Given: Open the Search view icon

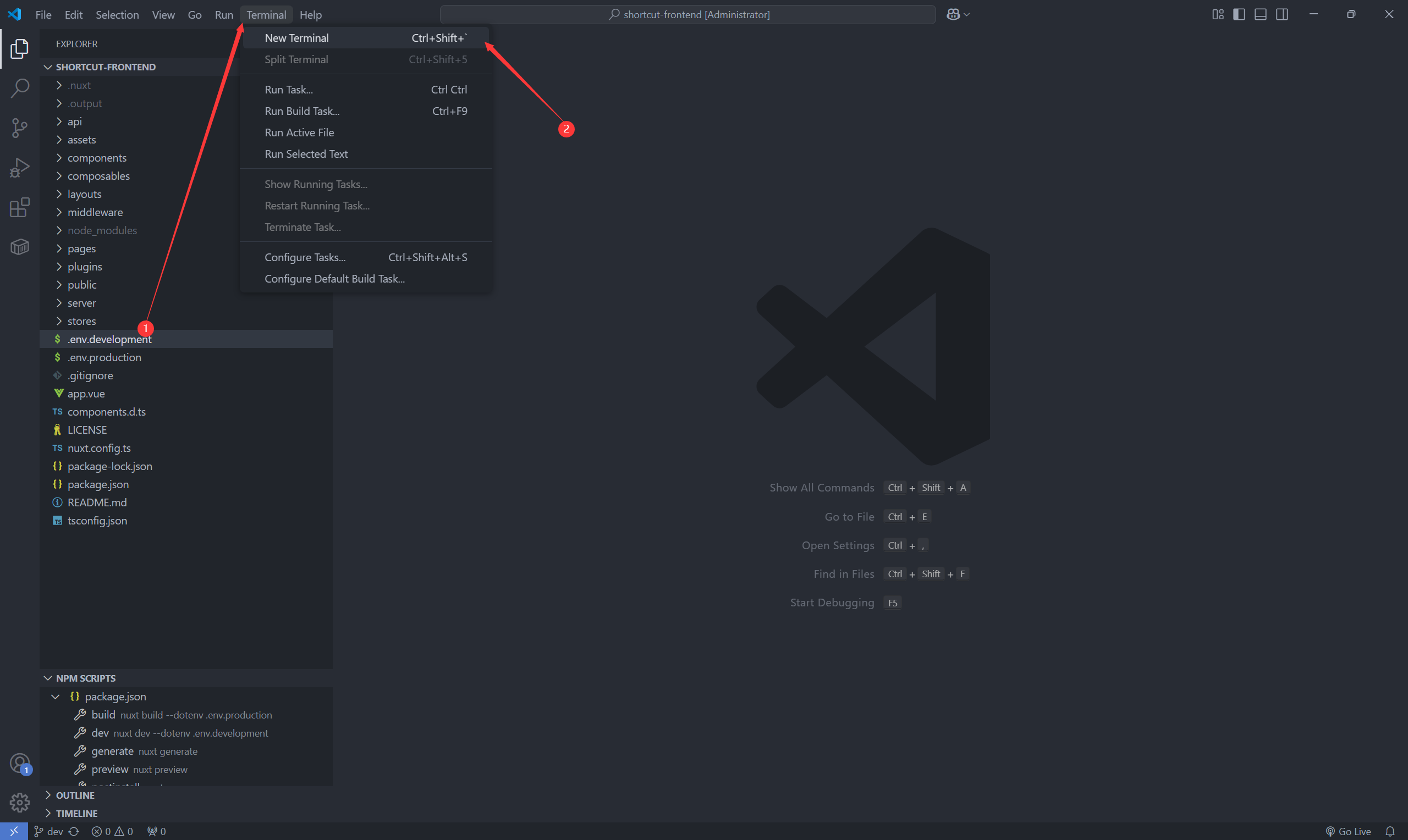Looking at the screenshot, I should [x=19, y=89].
